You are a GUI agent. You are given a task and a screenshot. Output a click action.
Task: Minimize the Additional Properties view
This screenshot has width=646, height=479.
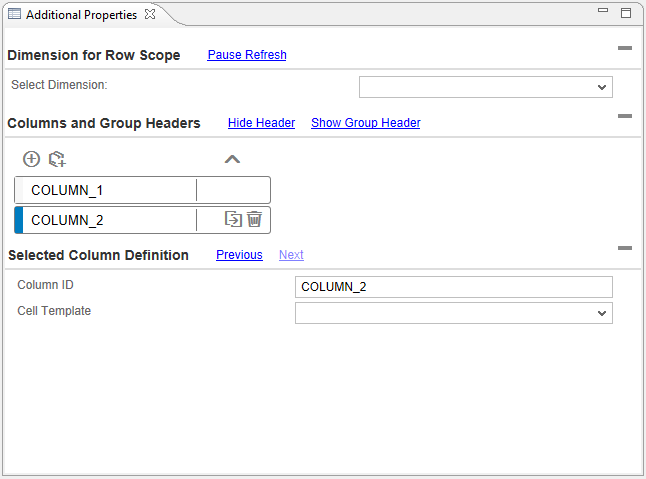point(603,12)
